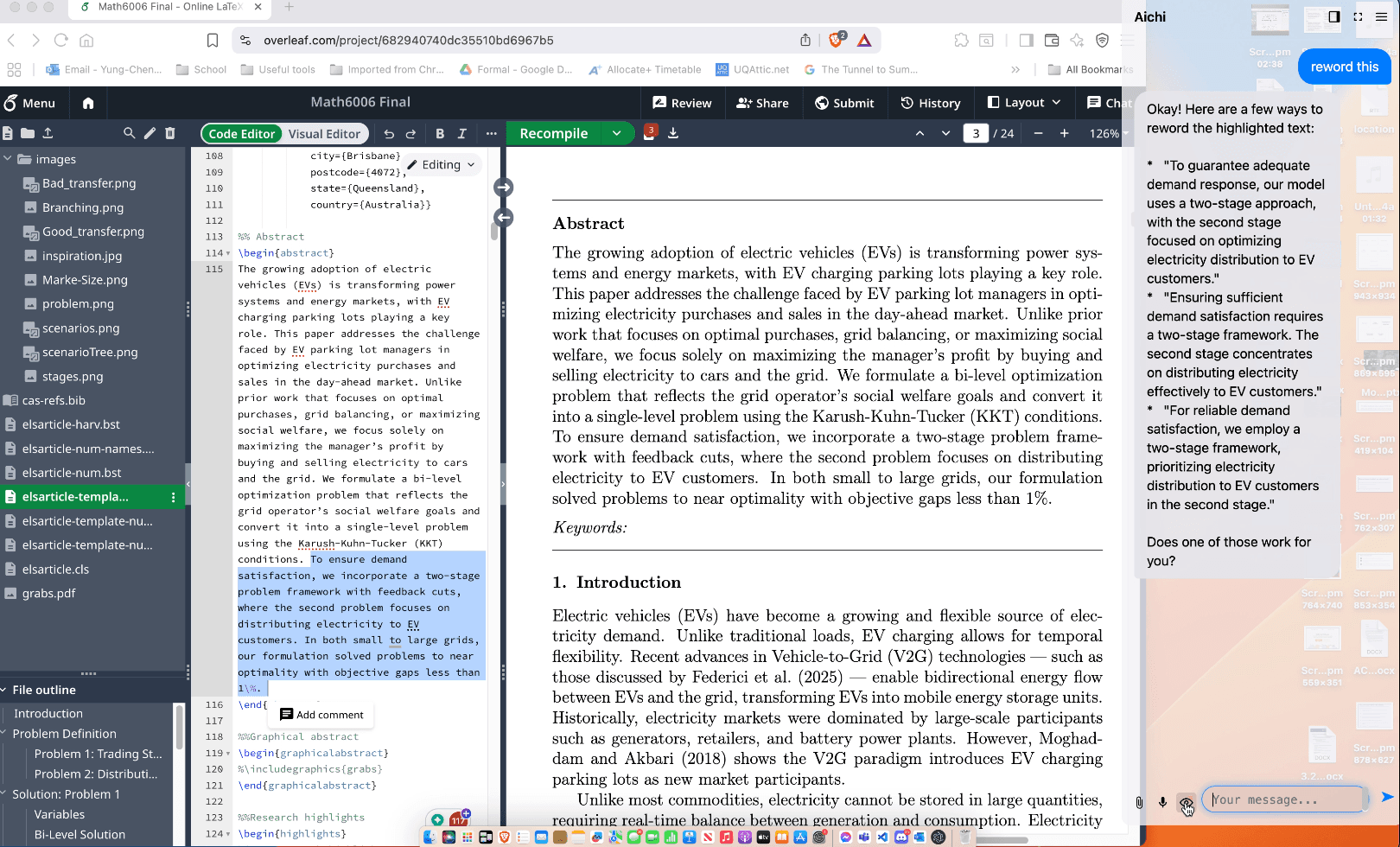Delete selected file with trash icon

[x=170, y=133]
